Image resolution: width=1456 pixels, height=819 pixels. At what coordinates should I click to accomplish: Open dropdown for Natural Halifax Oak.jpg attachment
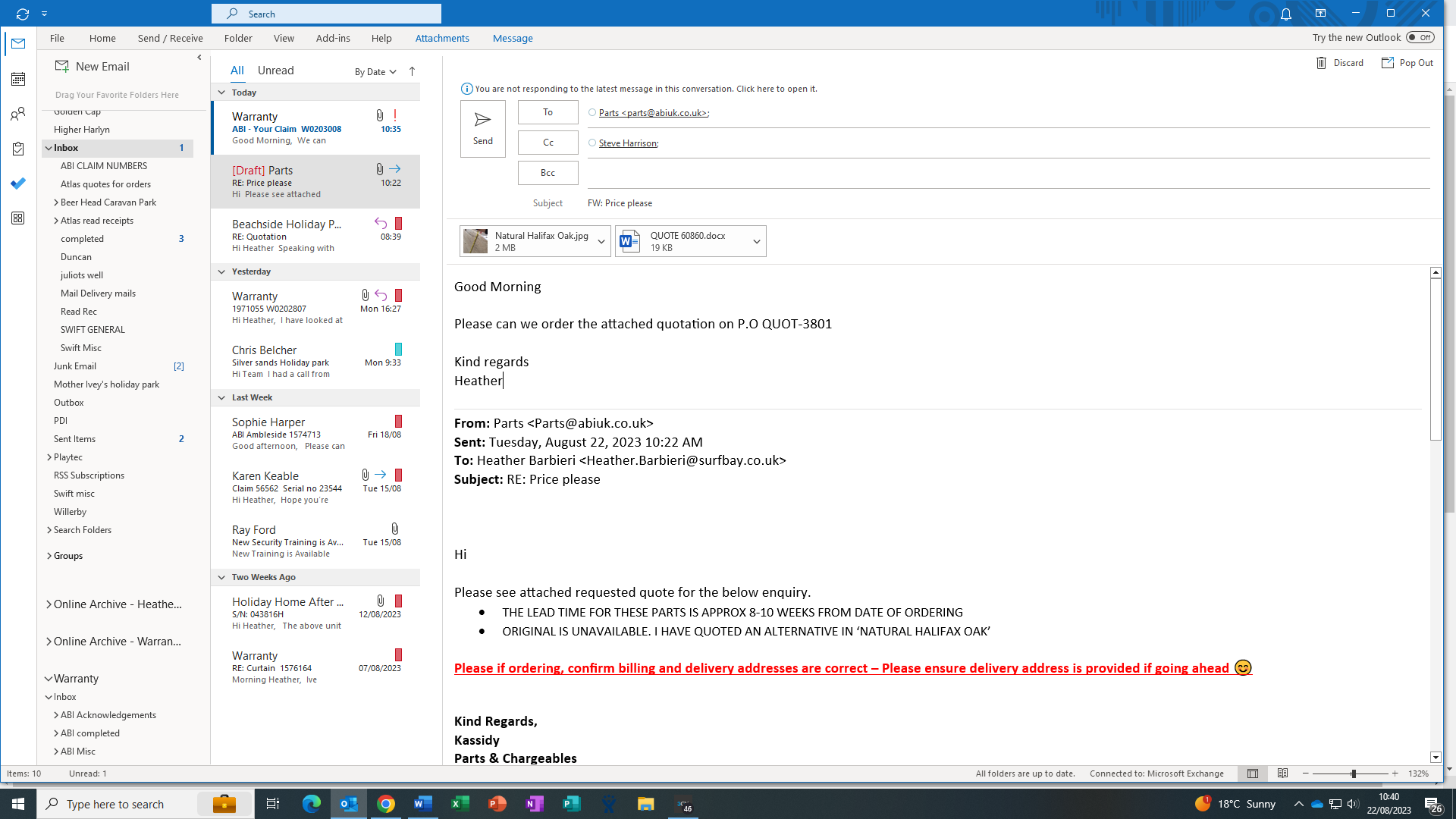point(601,241)
